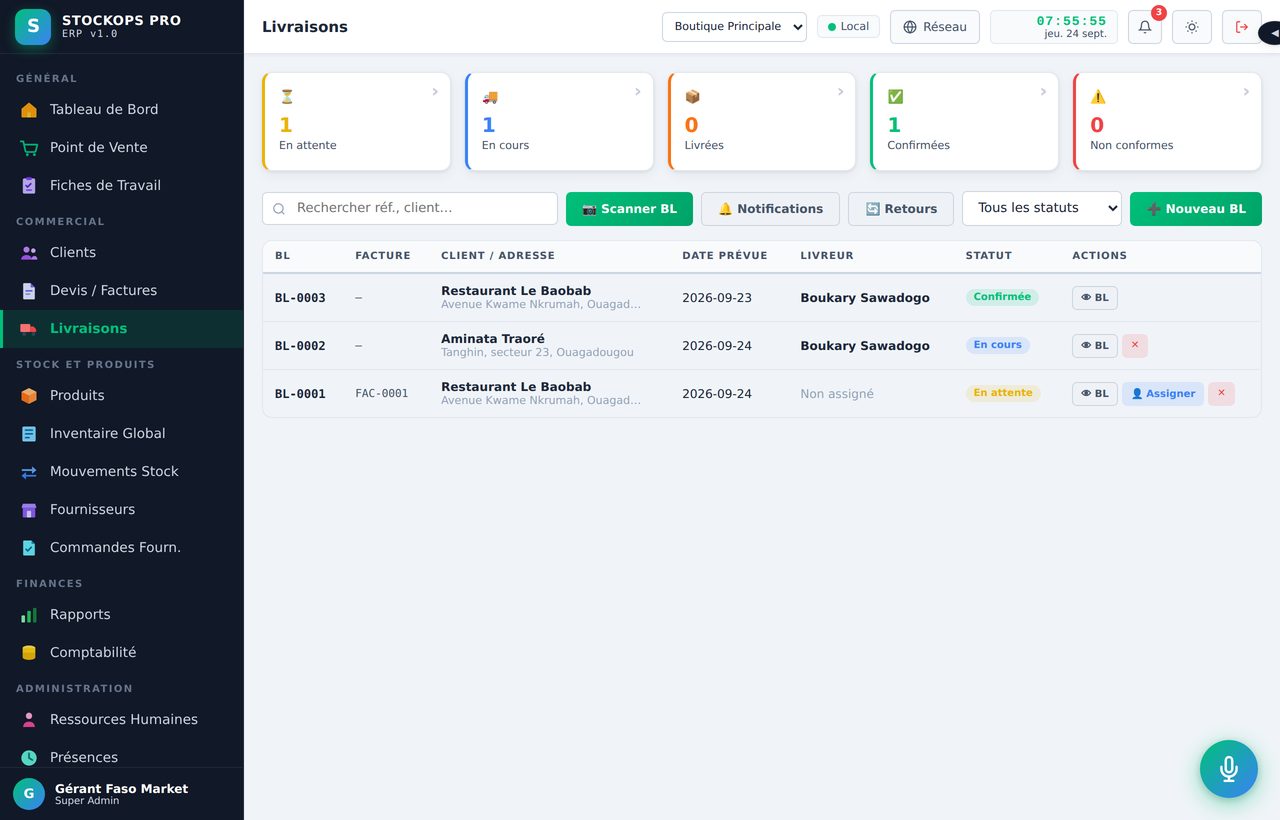Click the Scanner BL button
Viewport: 1280px width, 820px height.
pos(629,209)
